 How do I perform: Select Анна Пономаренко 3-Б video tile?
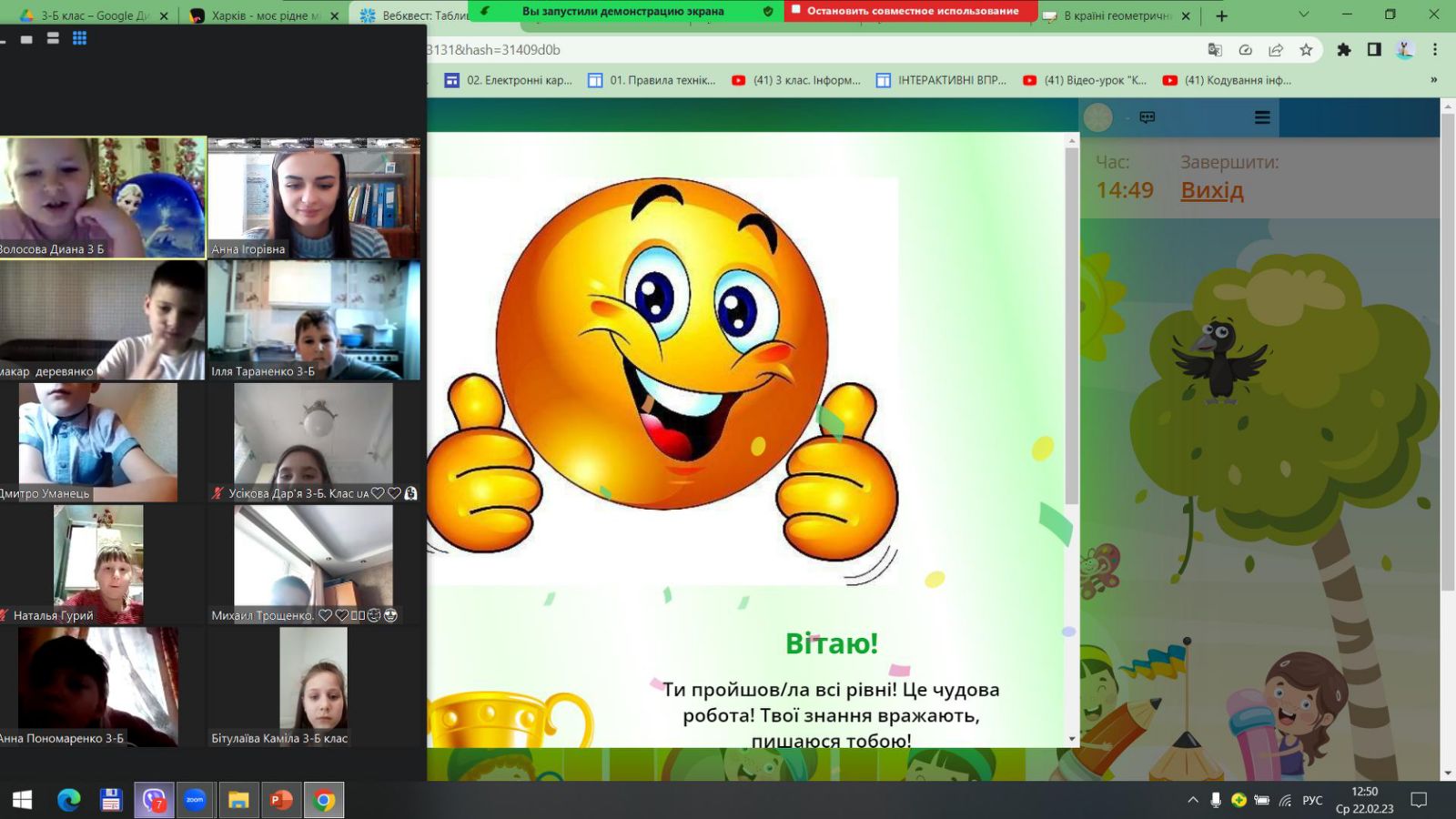103,687
